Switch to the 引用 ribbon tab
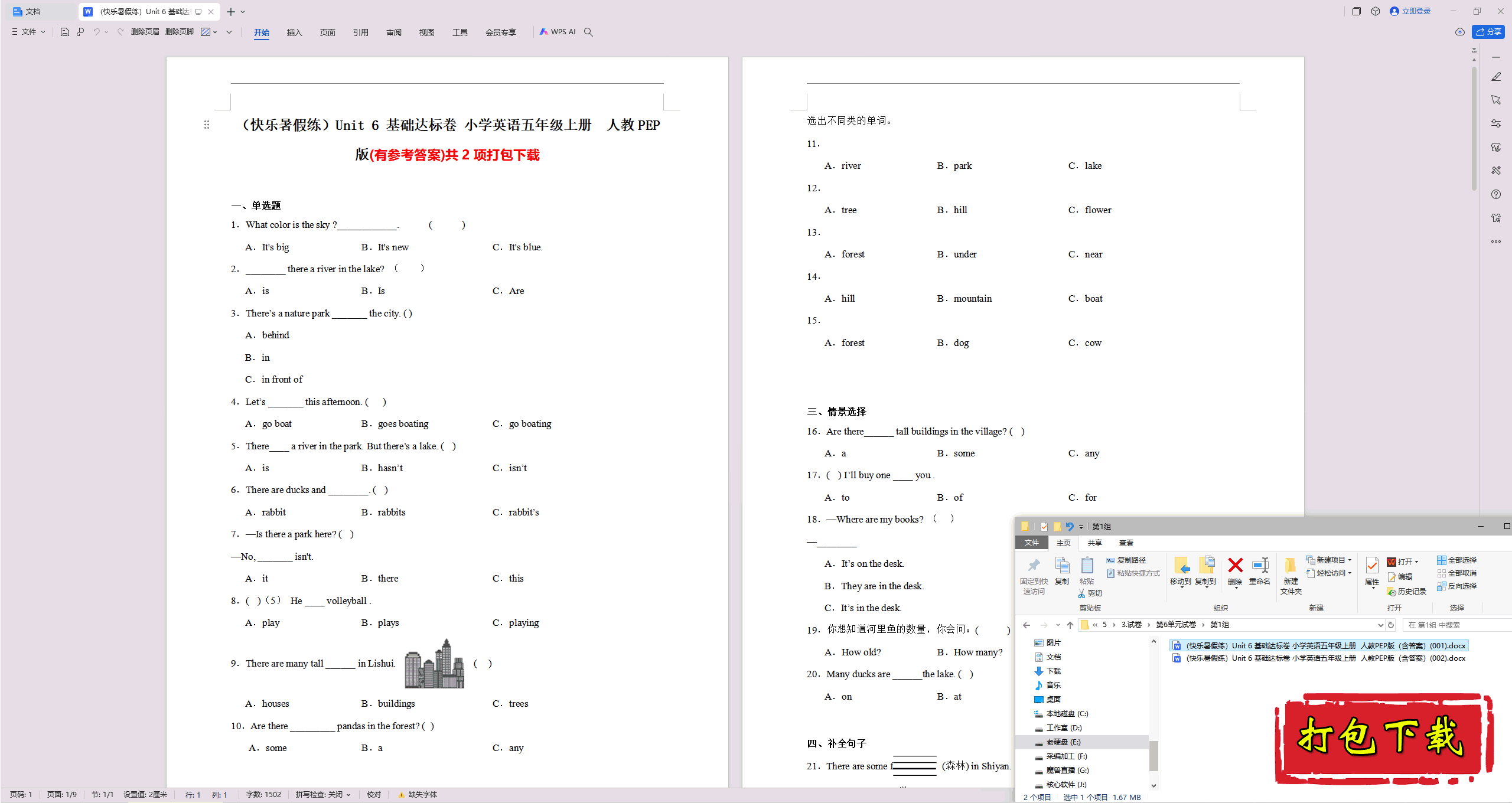This screenshot has height=803, width=1512. (x=360, y=32)
